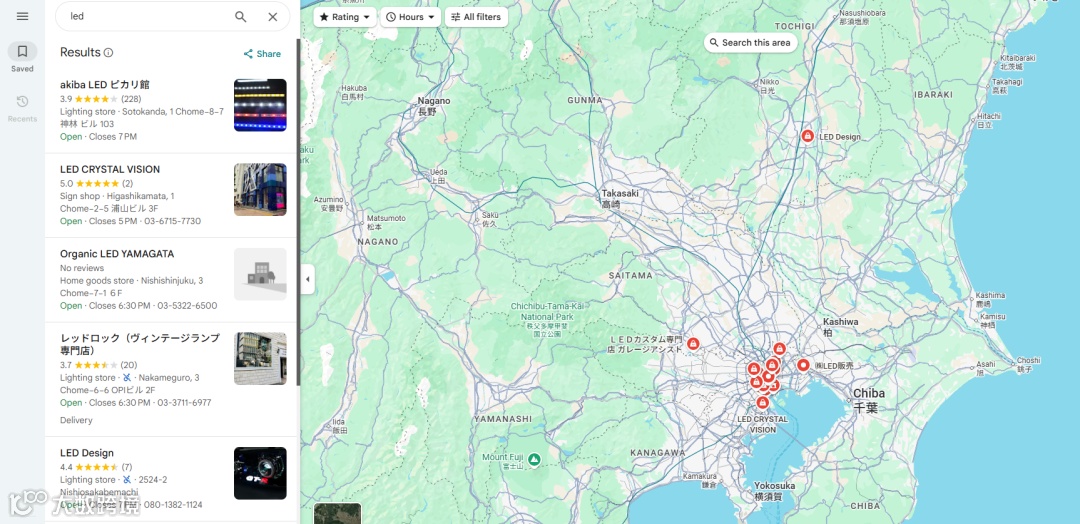The width and height of the screenshot is (1080, 524).
Task: Click Search this area button
Action: tap(750, 43)
